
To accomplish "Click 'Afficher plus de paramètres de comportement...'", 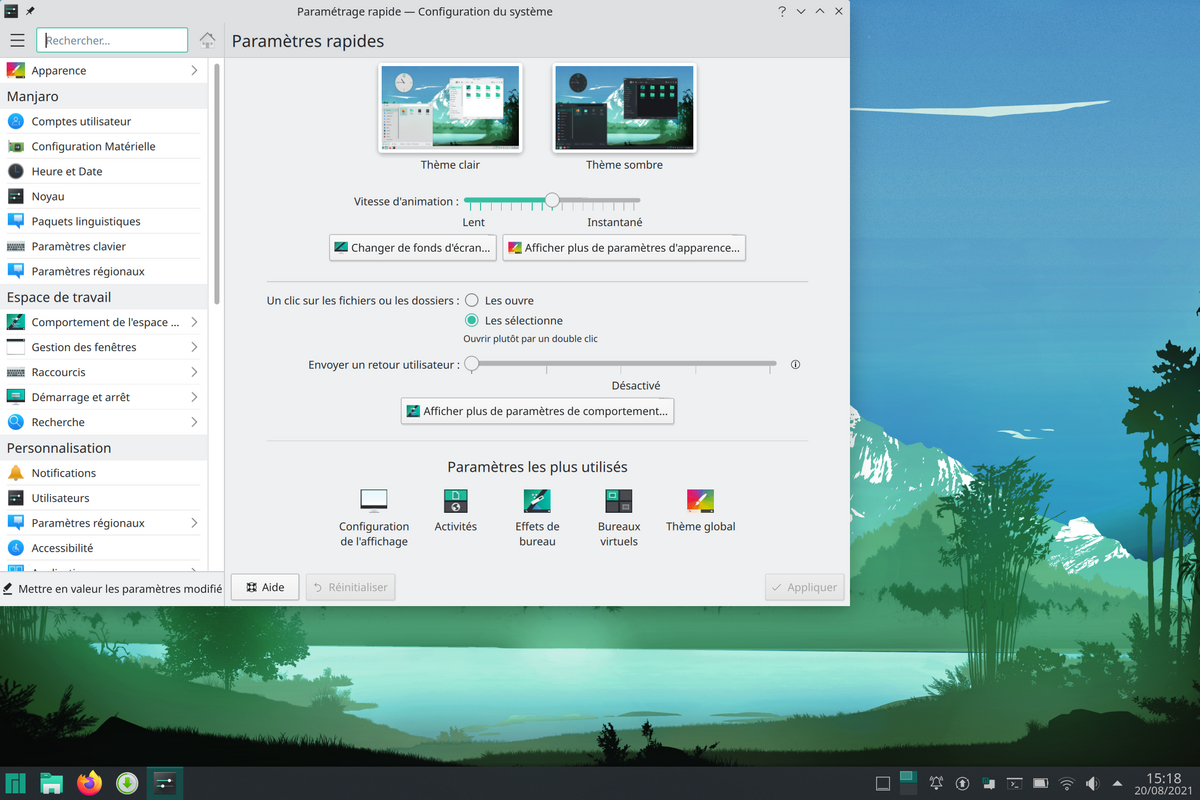I will tap(537, 411).
